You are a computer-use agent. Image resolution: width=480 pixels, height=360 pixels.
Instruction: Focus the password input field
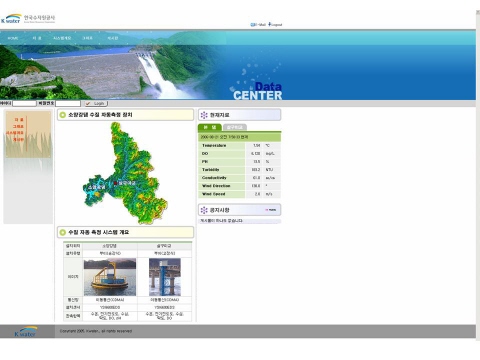(x=68, y=104)
